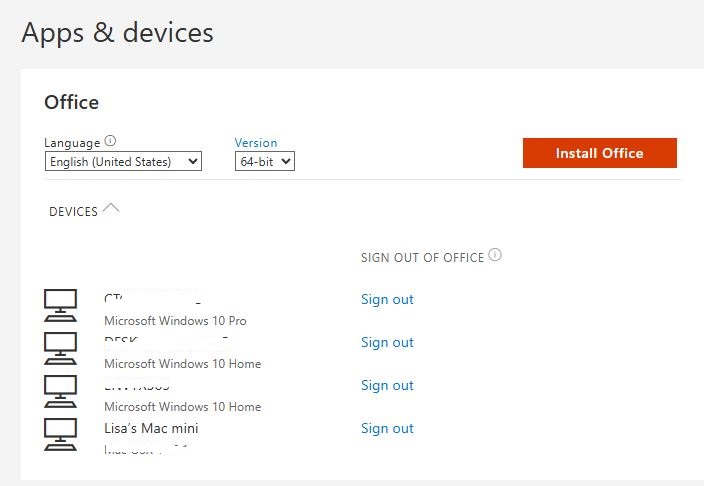Screen dimensions: 704x486
Task: Click the info icon beside Language
Action: pos(110,142)
